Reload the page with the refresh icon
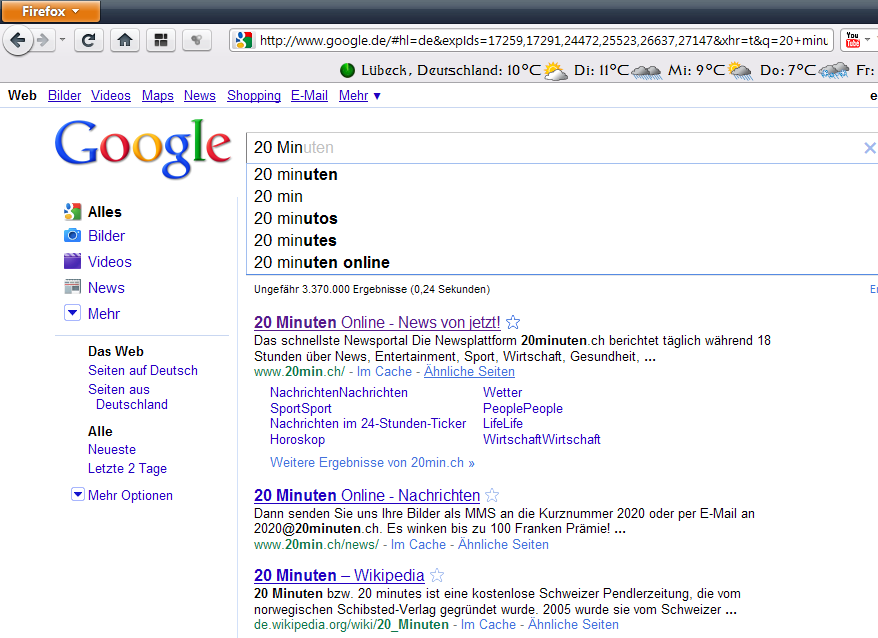This screenshot has width=878, height=638. 88,40
